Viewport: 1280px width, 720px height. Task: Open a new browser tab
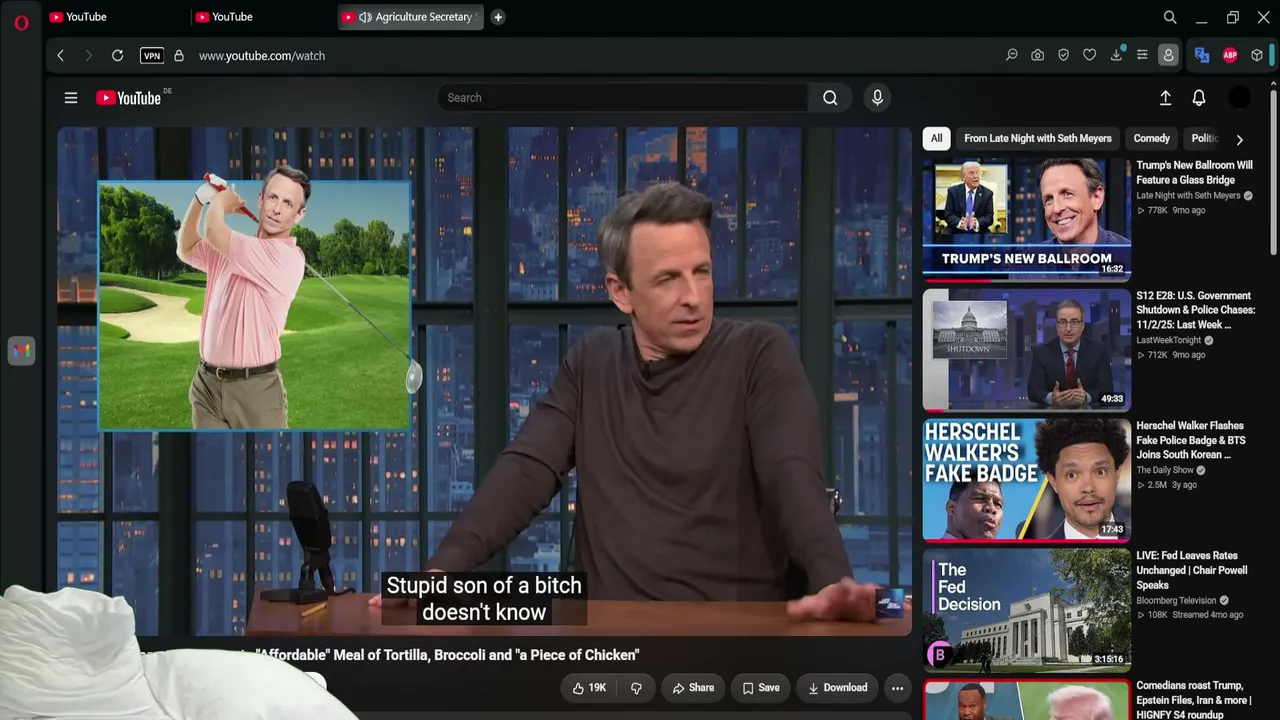tap(497, 17)
